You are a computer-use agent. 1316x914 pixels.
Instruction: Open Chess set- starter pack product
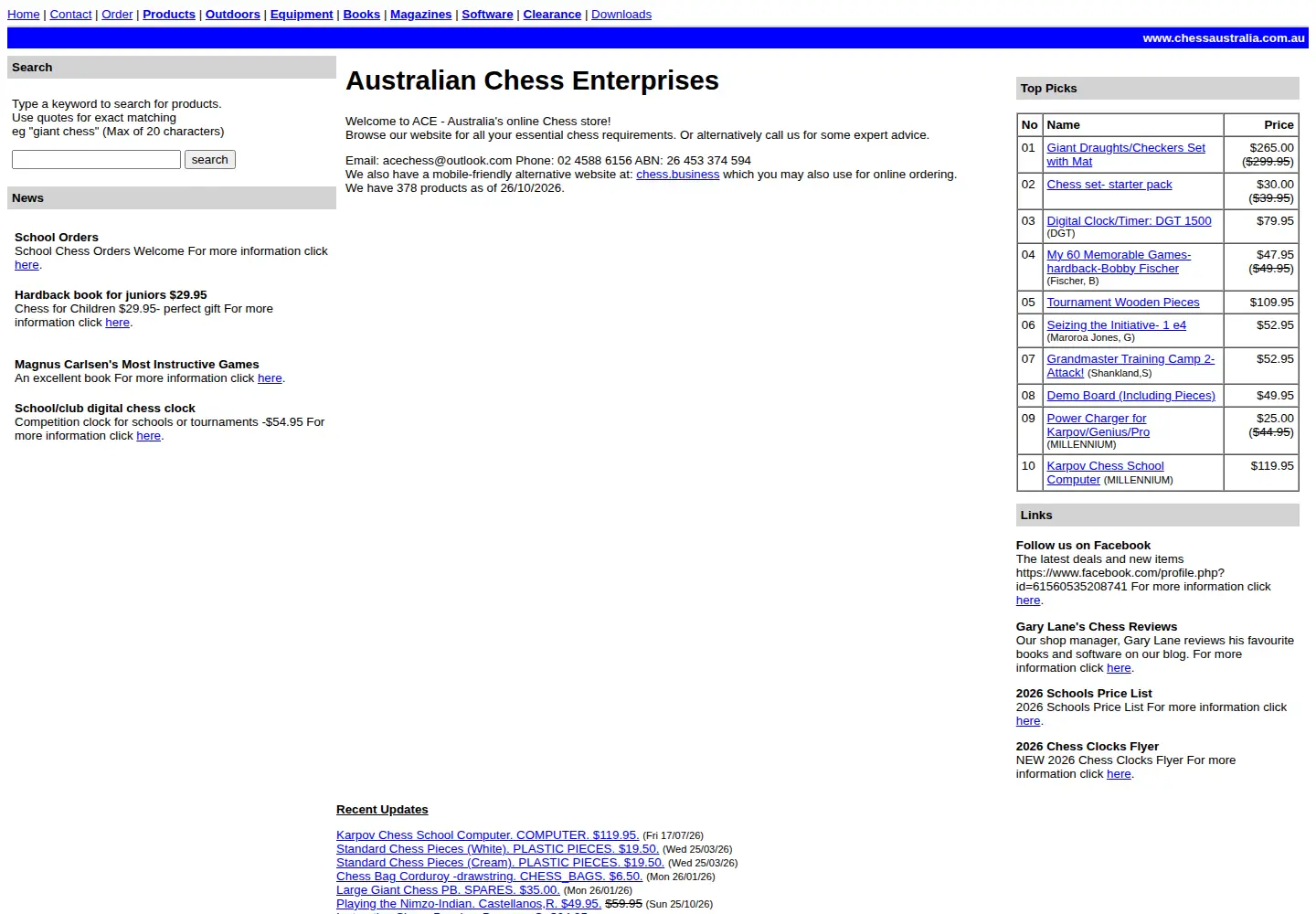1109,185
